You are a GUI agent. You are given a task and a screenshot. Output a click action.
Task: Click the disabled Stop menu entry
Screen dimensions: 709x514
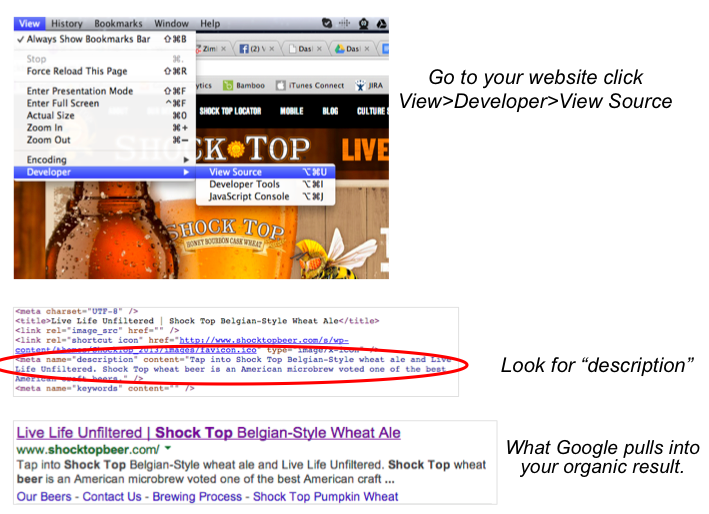[x=105, y=59]
